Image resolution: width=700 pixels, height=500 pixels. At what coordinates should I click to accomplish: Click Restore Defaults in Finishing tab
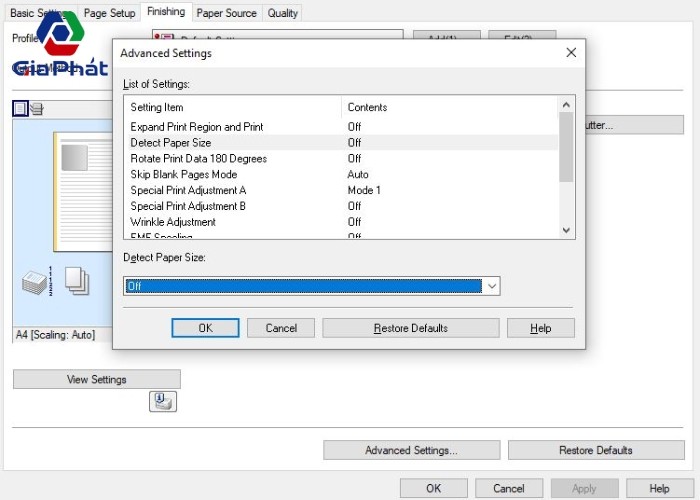click(596, 450)
